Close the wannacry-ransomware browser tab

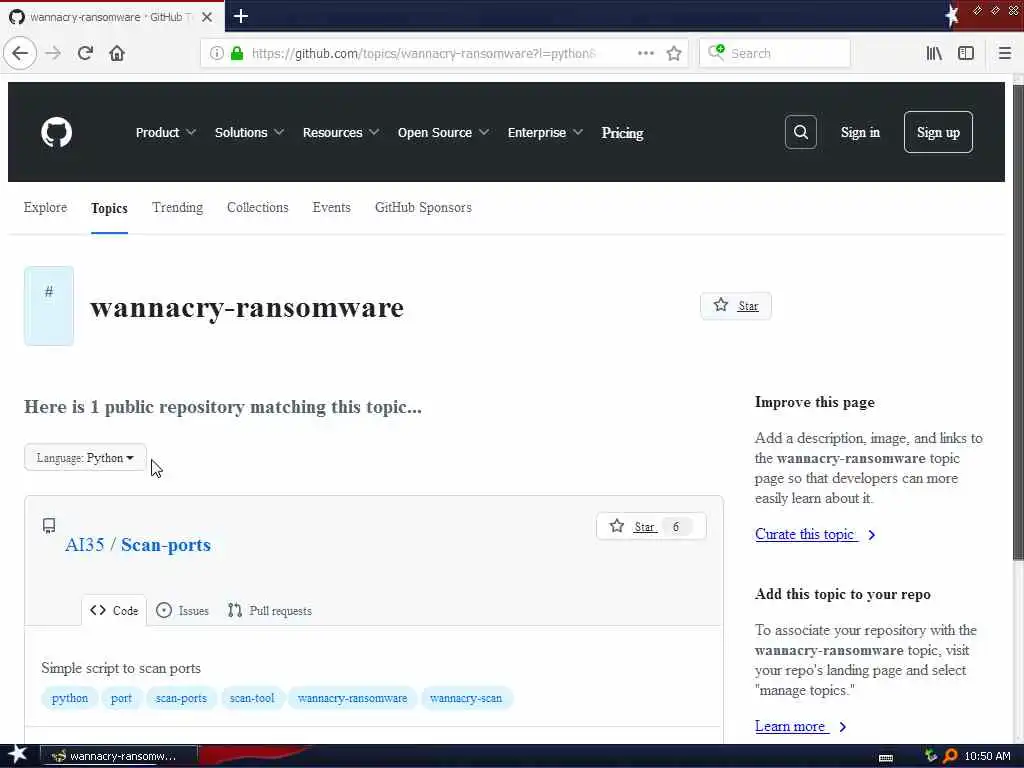point(207,17)
